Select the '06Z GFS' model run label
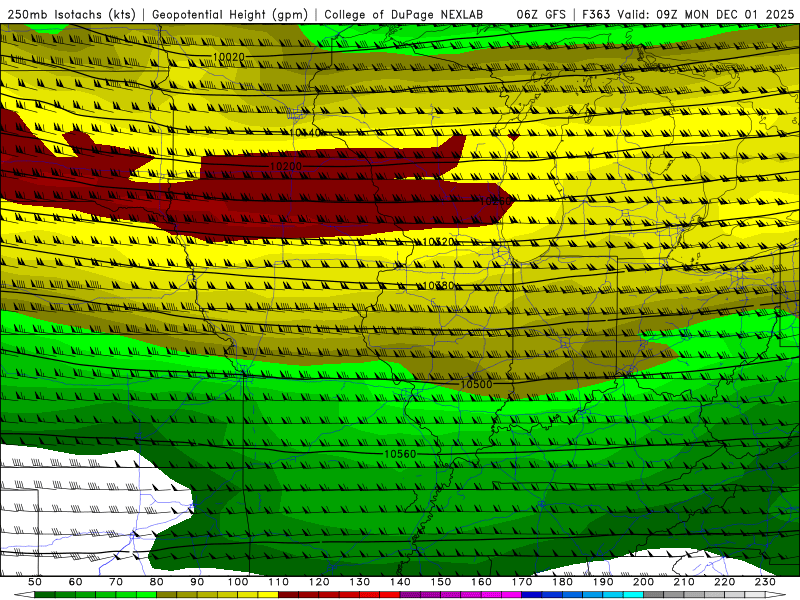The width and height of the screenshot is (800, 600). click(x=541, y=14)
